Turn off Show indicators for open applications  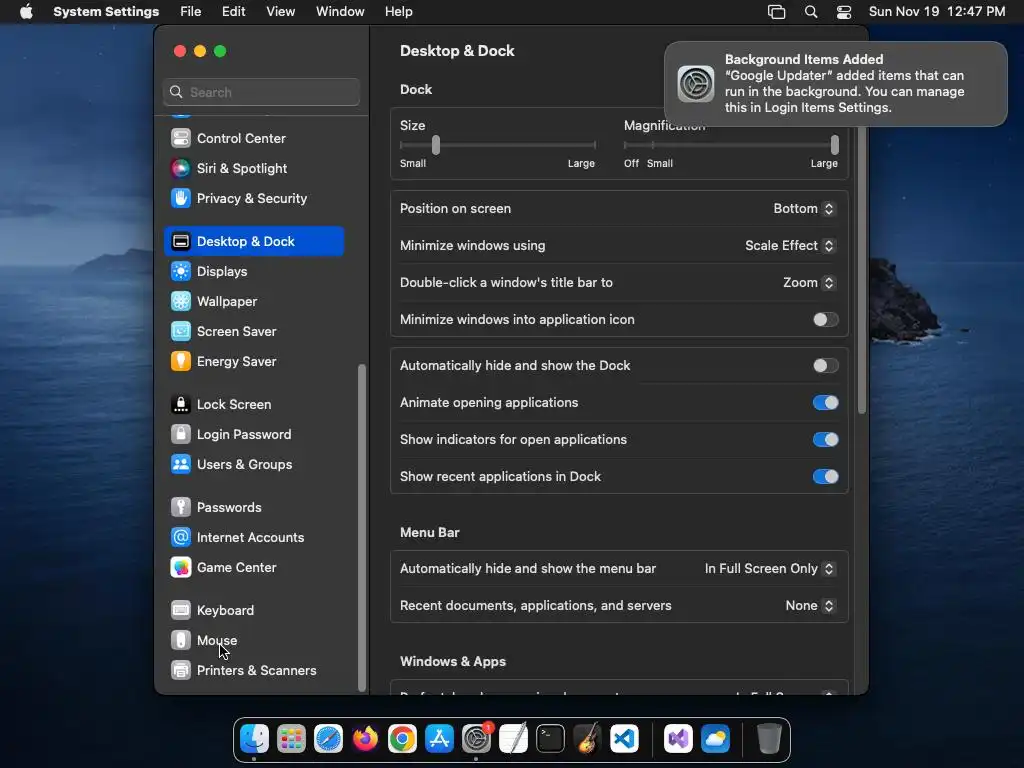(825, 440)
